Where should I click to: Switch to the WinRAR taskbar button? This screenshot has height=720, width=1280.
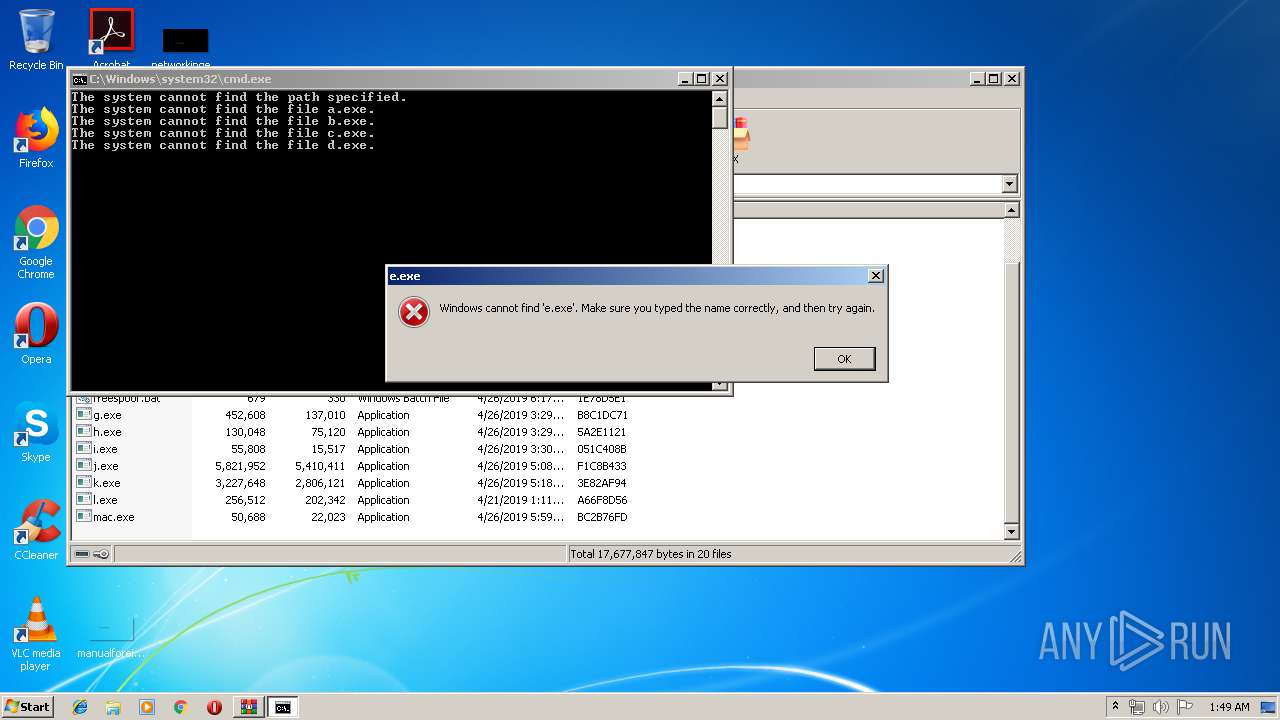[248, 707]
